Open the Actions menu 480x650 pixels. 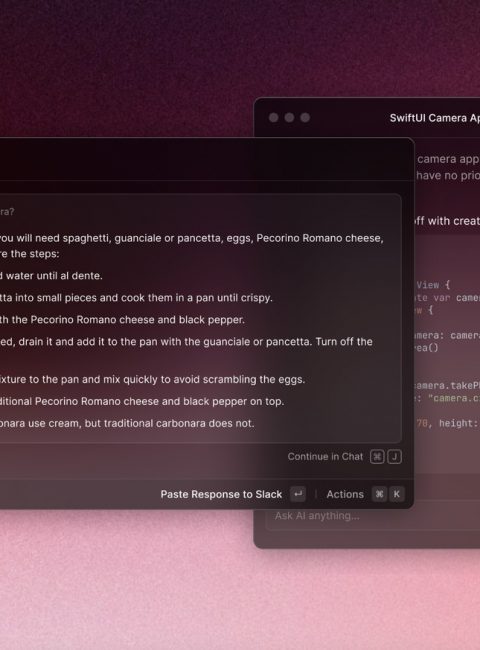point(345,494)
